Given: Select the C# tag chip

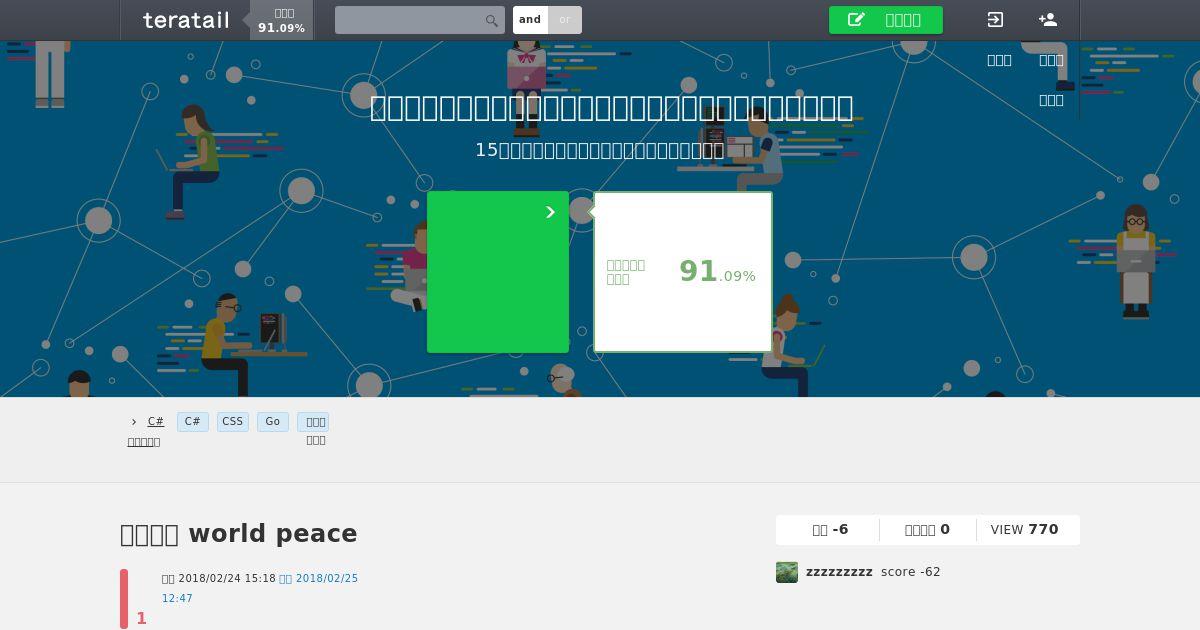Looking at the screenshot, I should [193, 422].
